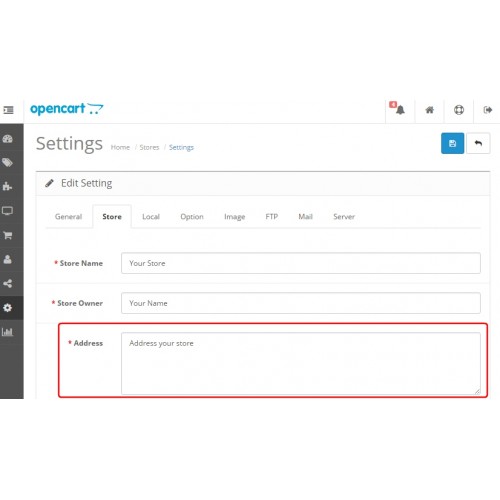
Task: Open Design via sidebar monitor icon
Action: (x=7, y=211)
